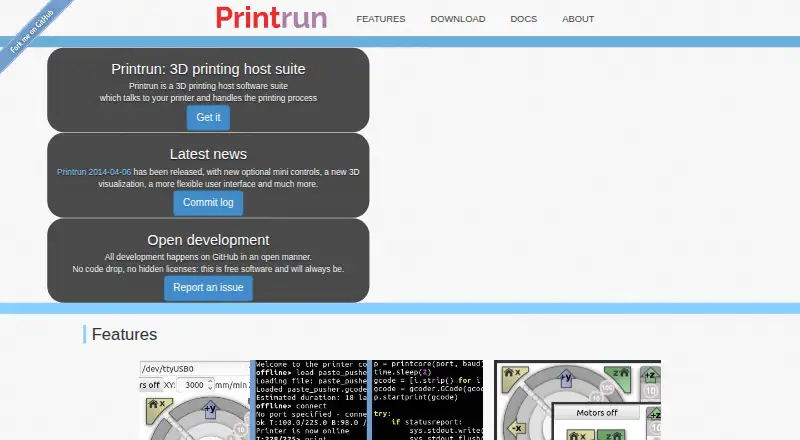Select DOCS in the navigation bar

click(523, 19)
